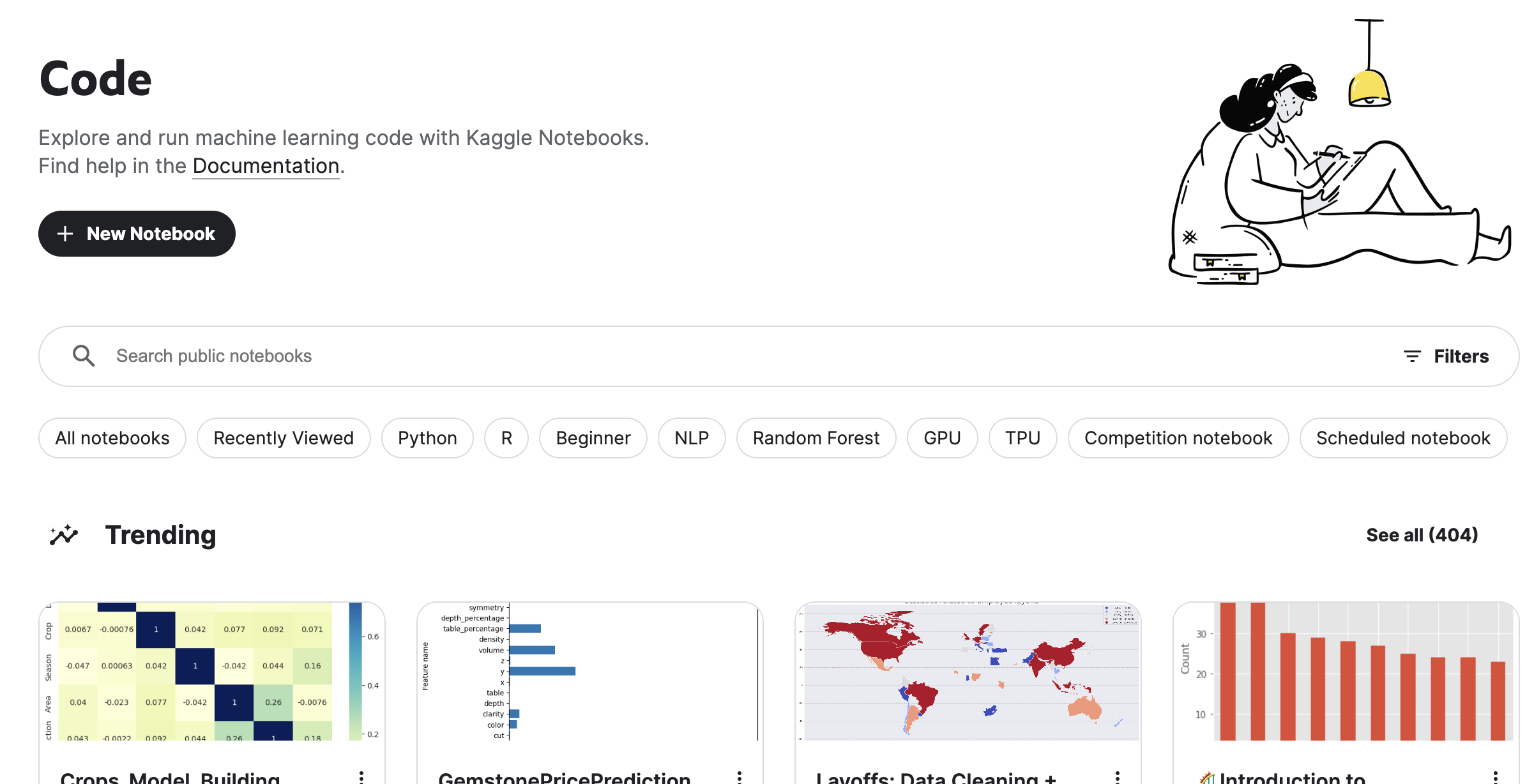1534x784 pixels.
Task: Switch to All notebooks tab
Action: click(112, 438)
